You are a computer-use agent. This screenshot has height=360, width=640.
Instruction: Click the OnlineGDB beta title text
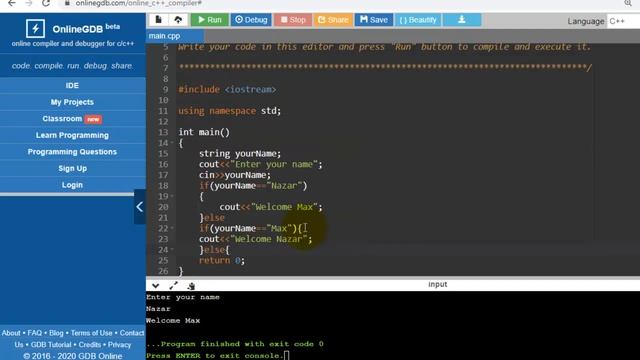86,29
